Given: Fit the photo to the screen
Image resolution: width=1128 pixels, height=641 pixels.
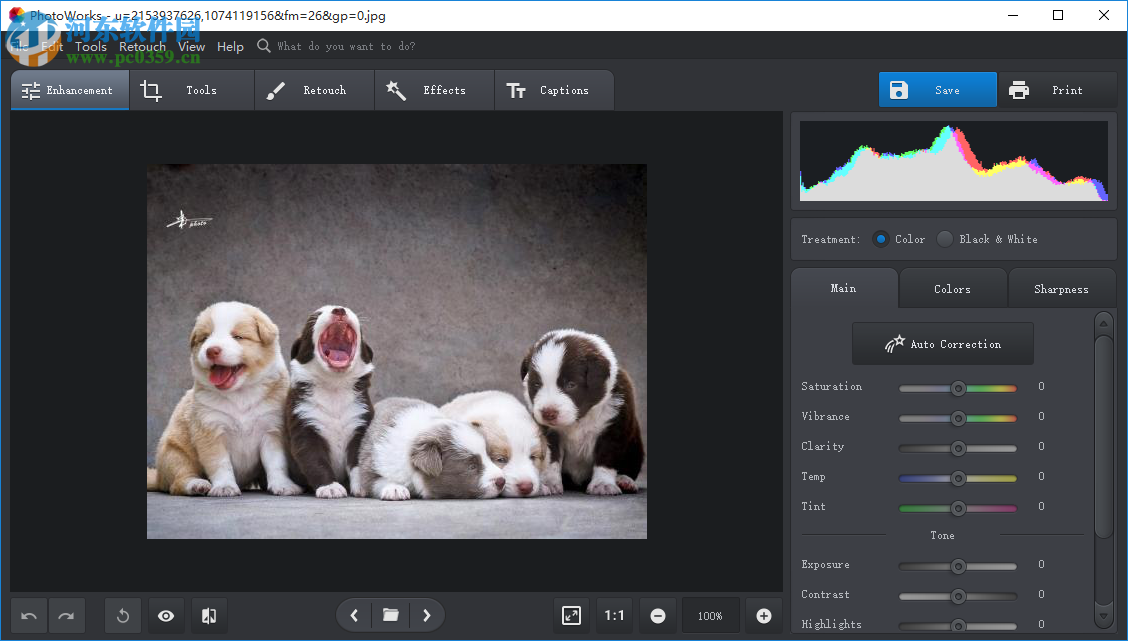Looking at the screenshot, I should coord(571,615).
